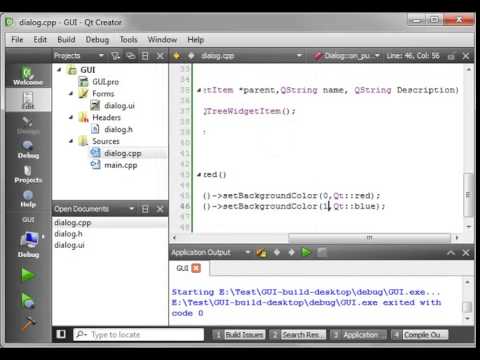Click the Type to locate field
Image resolution: width=480 pixels, height=360 pixels.
point(138,334)
